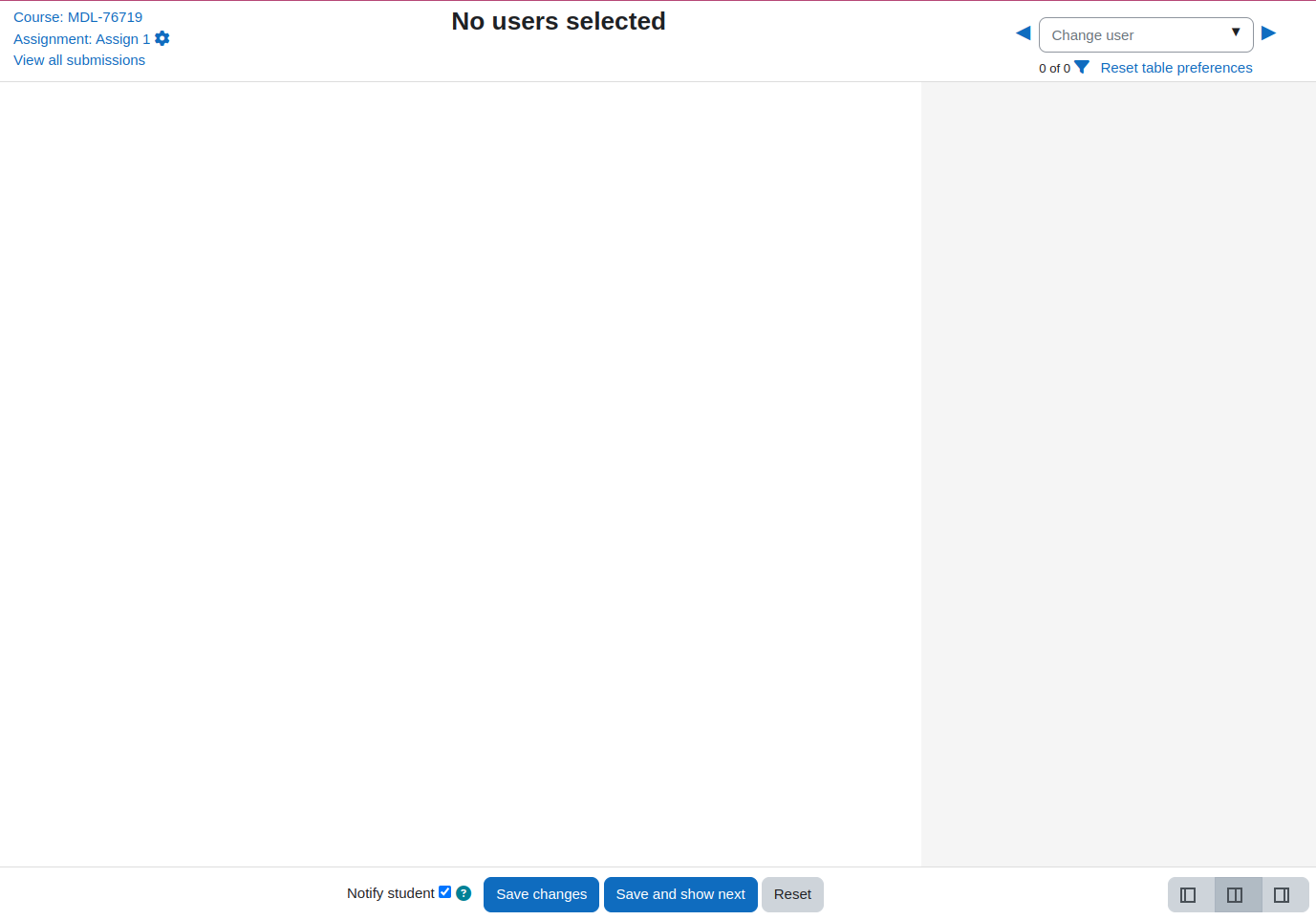Open Course: MDL-76719 link
Screen dimensions: 1316x920
[x=77, y=17]
